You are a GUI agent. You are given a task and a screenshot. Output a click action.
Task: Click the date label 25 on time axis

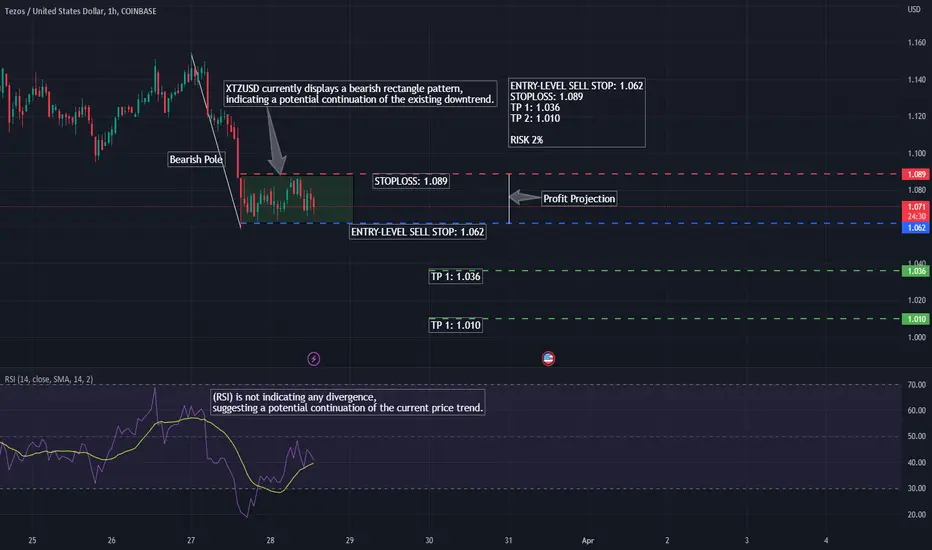(32, 540)
